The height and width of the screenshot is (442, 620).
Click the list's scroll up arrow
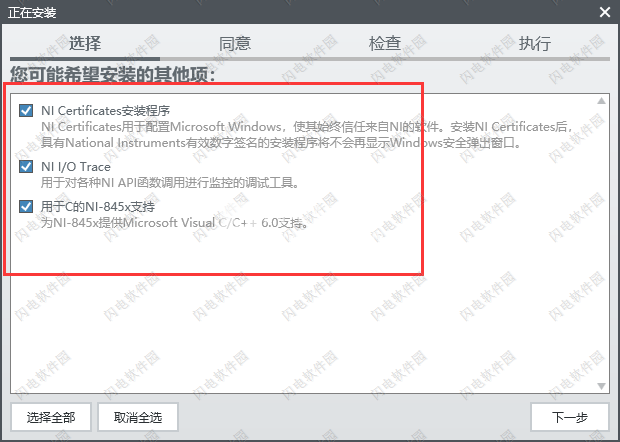[601, 100]
